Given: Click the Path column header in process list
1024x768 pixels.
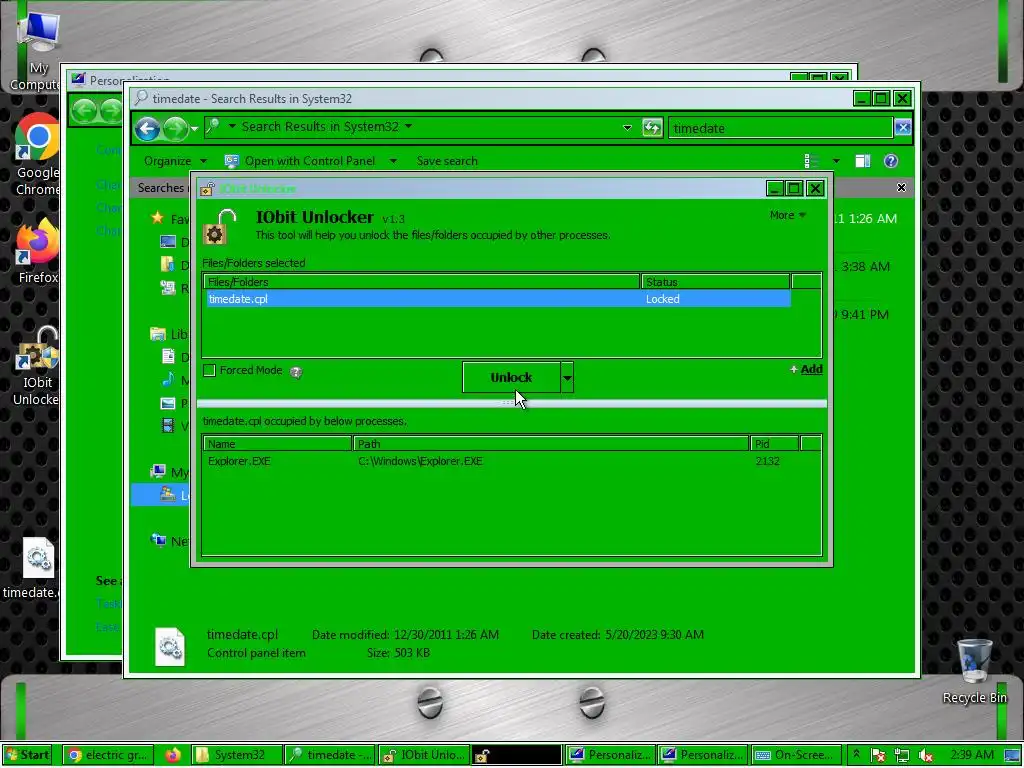Looking at the screenshot, I should [x=550, y=444].
